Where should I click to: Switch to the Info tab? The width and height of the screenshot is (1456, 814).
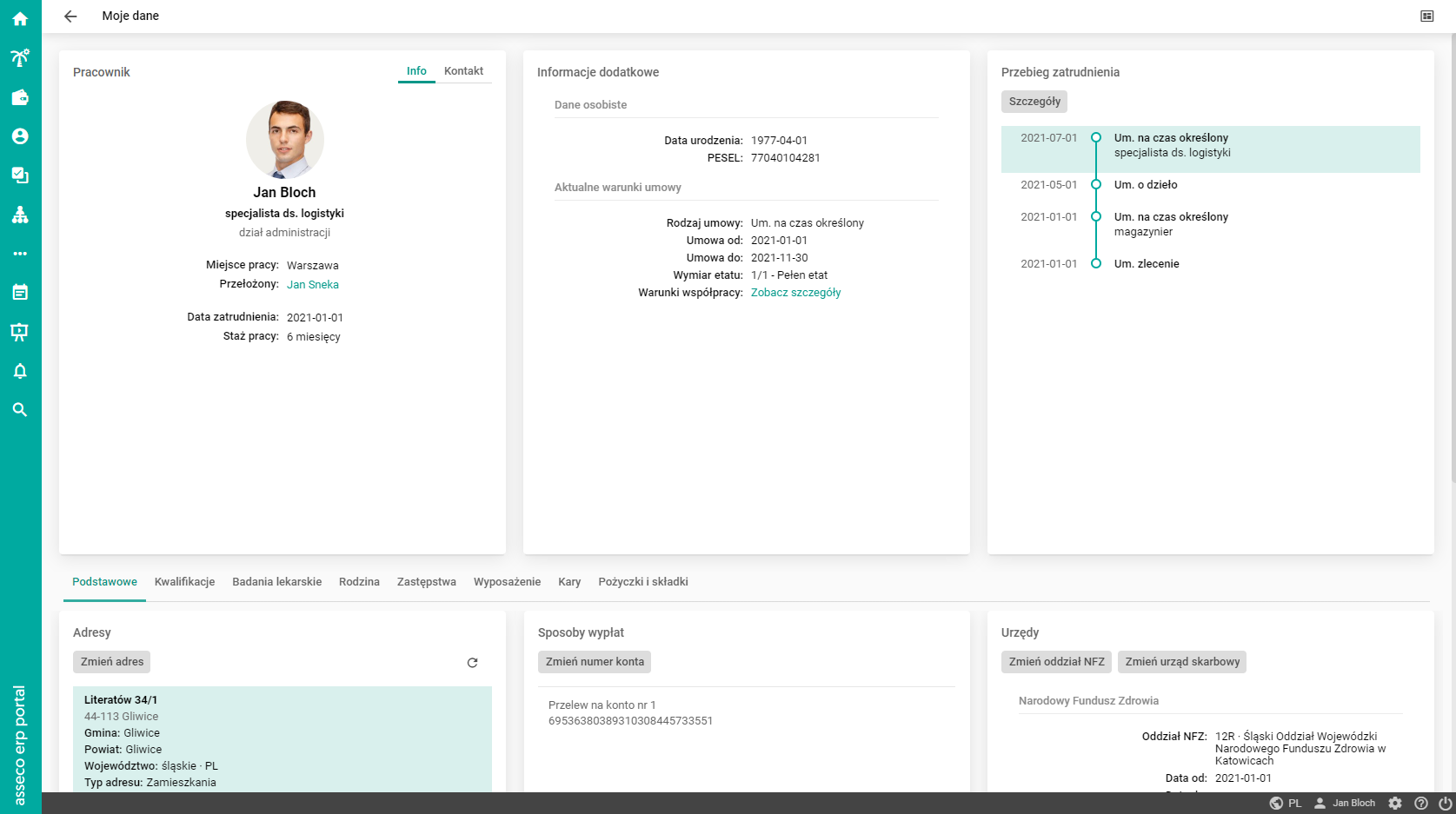coord(416,71)
